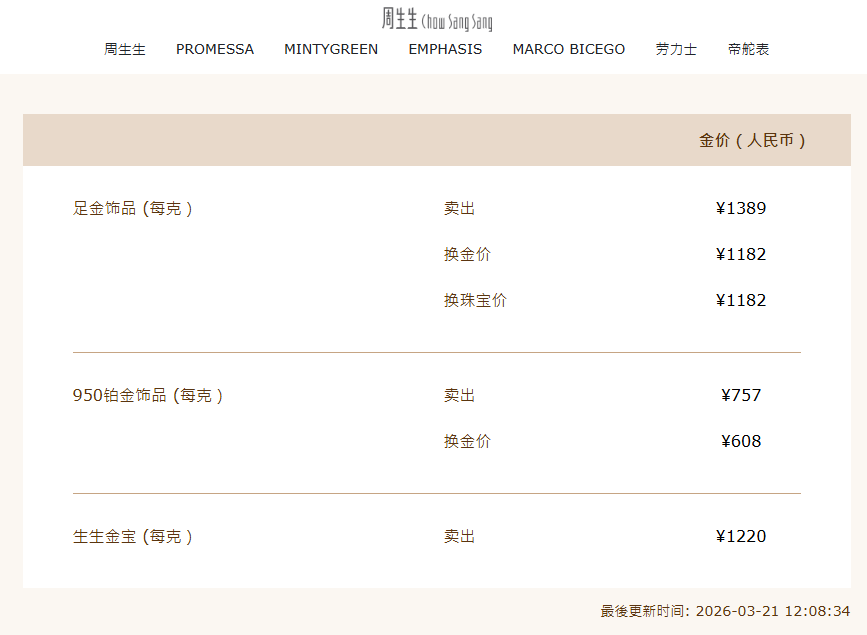This screenshot has width=867, height=635.
Task: Click 换金价 label under 足金饰品
Action: 467,254
